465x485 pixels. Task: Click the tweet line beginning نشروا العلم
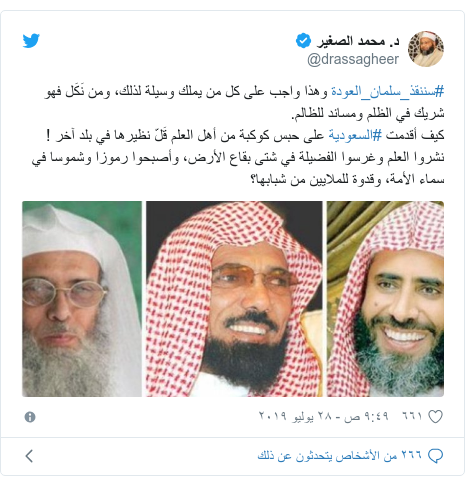pos(238,158)
